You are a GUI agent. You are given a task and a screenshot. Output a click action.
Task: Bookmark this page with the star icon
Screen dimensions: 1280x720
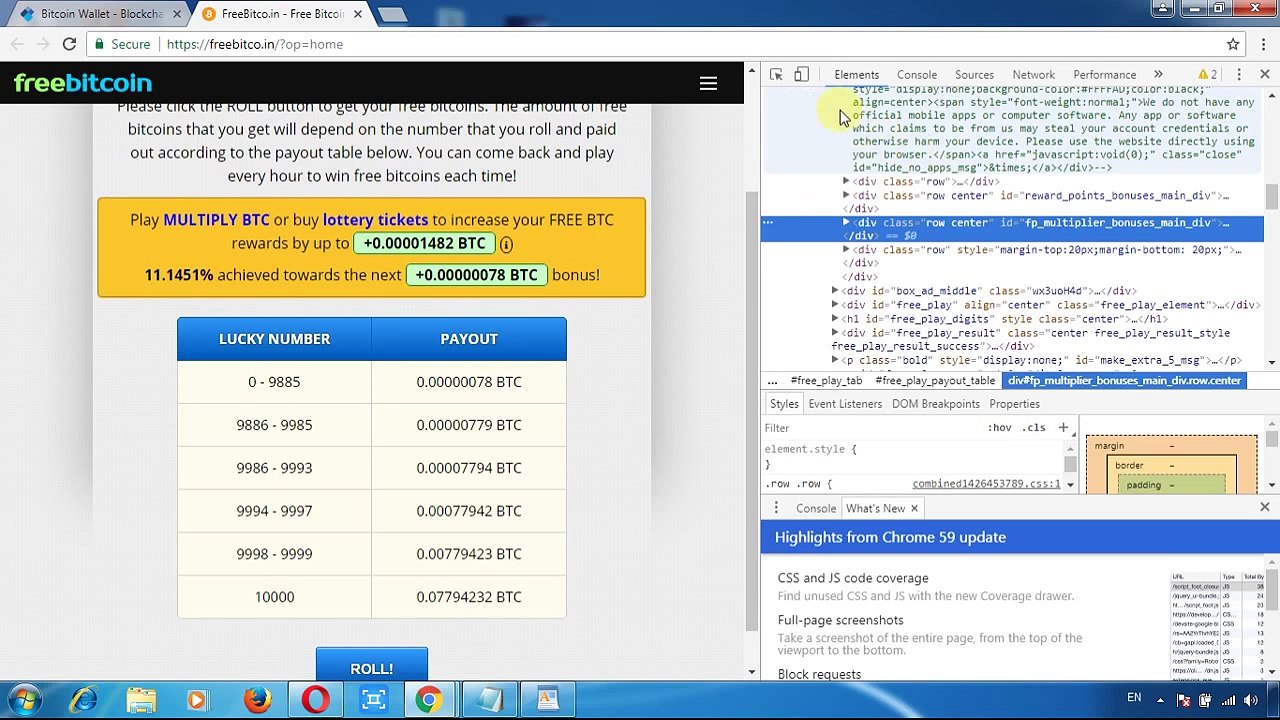[1233, 44]
